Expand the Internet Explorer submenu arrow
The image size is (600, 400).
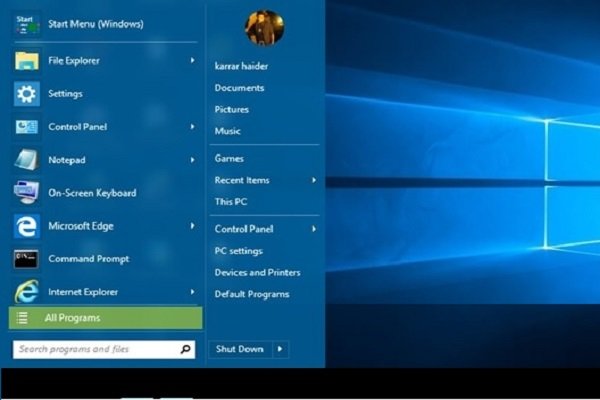coord(192,292)
